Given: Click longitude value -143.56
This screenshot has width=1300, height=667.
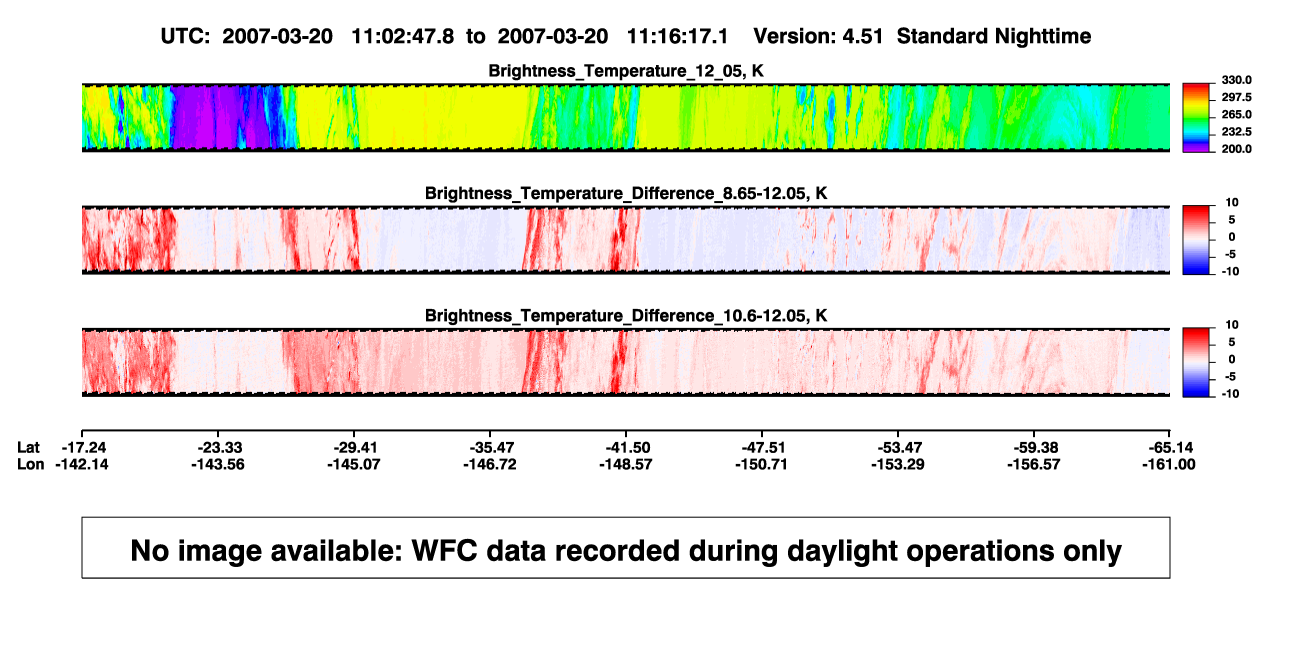Looking at the screenshot, I should pyautogui.click(x=218, y=464).
